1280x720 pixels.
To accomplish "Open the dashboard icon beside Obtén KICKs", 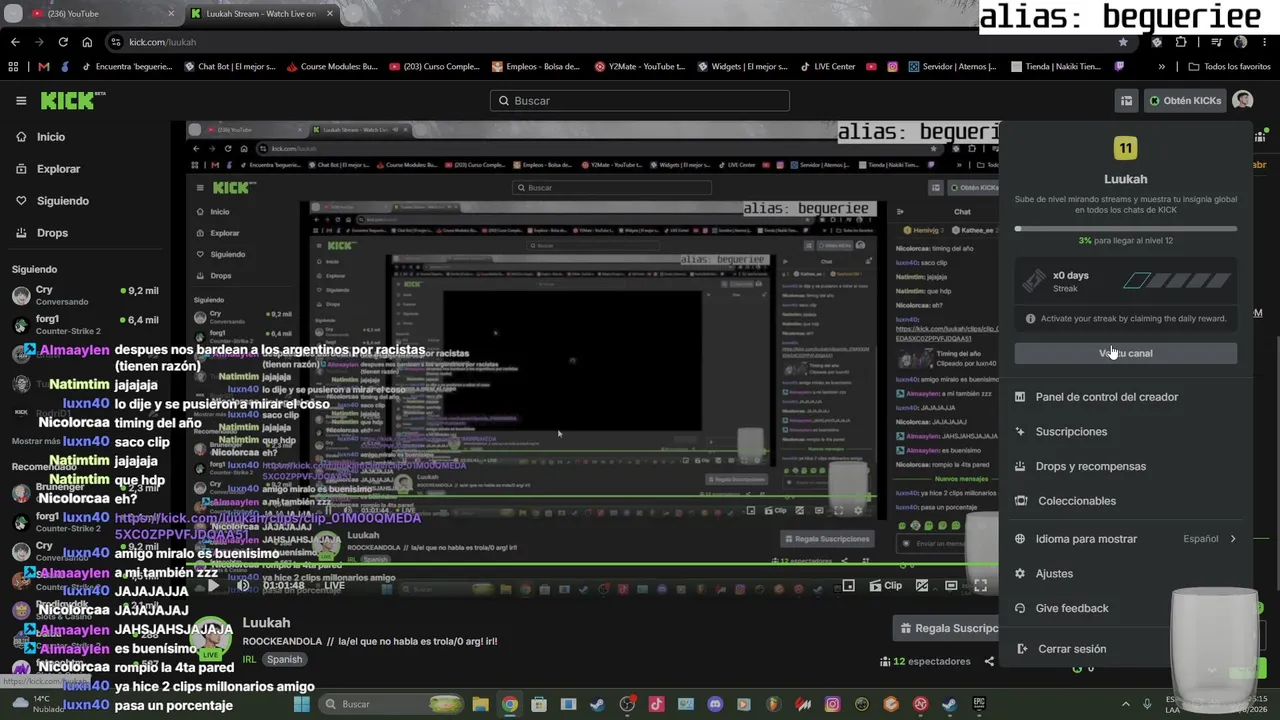I will [x=1126, y=100].
